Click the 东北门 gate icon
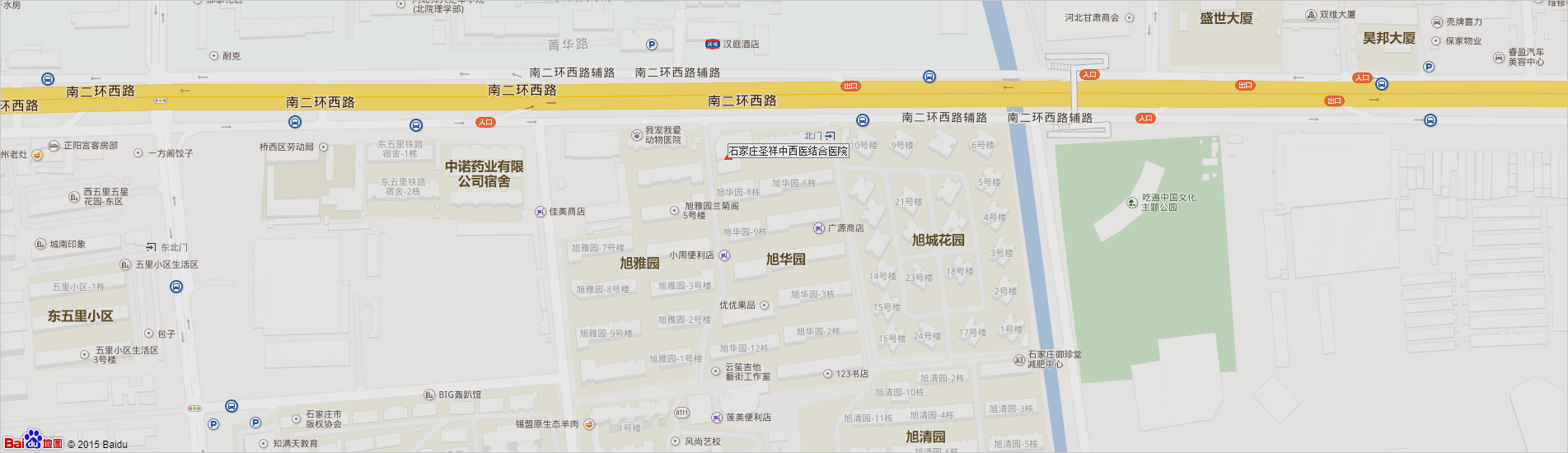Image resolution: width=1568 pixels, height=453 pixels. tap(151, 247)
